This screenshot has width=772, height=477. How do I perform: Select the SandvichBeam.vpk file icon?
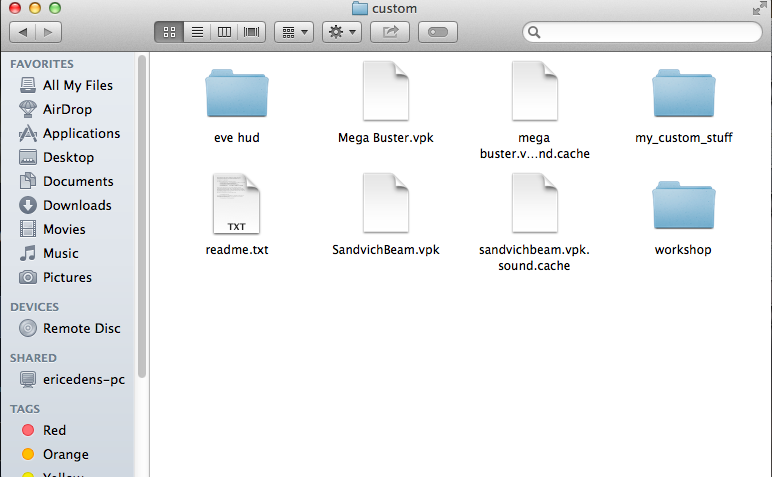(386, 203)
